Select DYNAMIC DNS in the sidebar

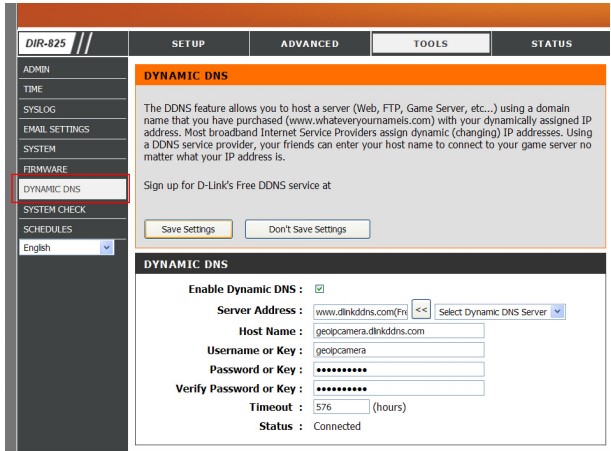tap(72, 189)
